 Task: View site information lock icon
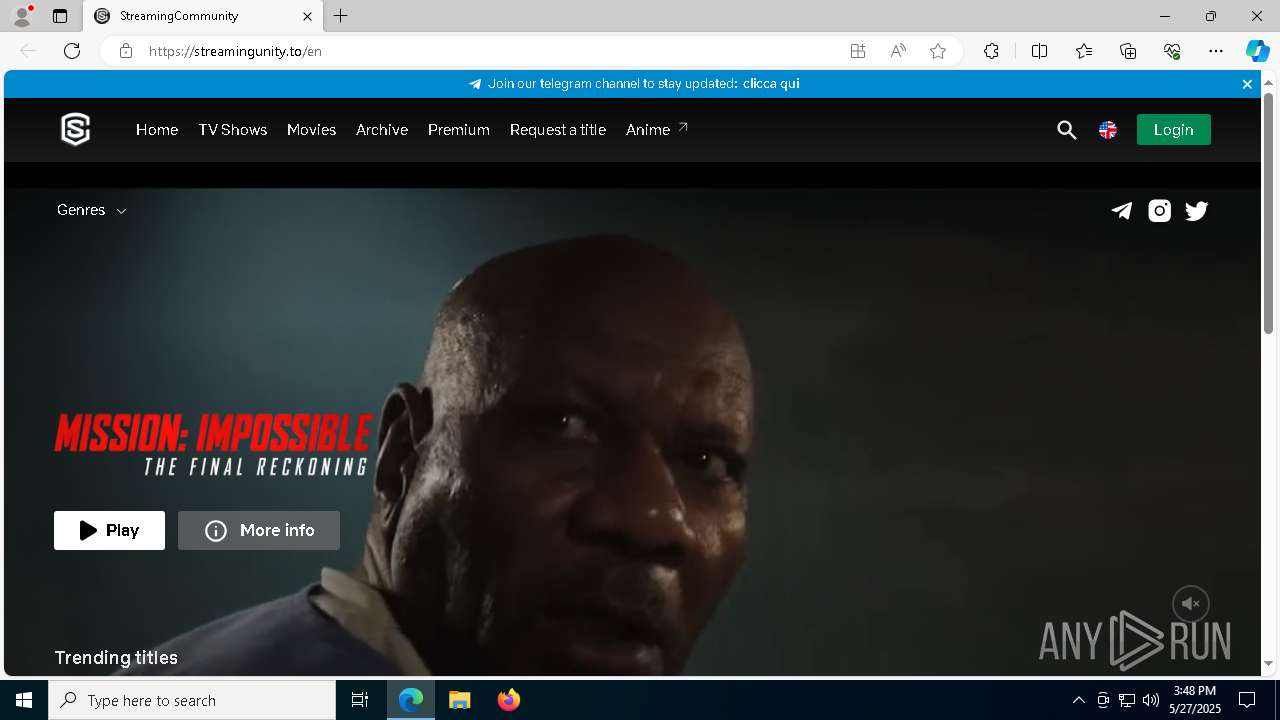[x=126, y=51]
